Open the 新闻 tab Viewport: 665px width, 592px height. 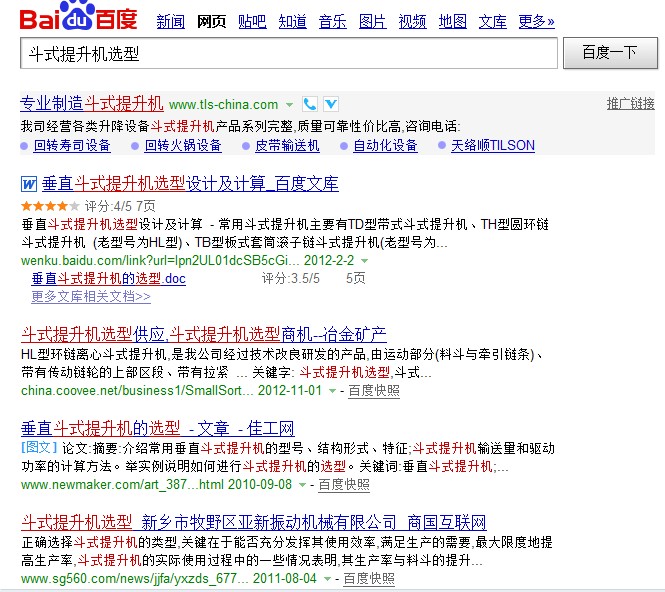pos(170,21)
